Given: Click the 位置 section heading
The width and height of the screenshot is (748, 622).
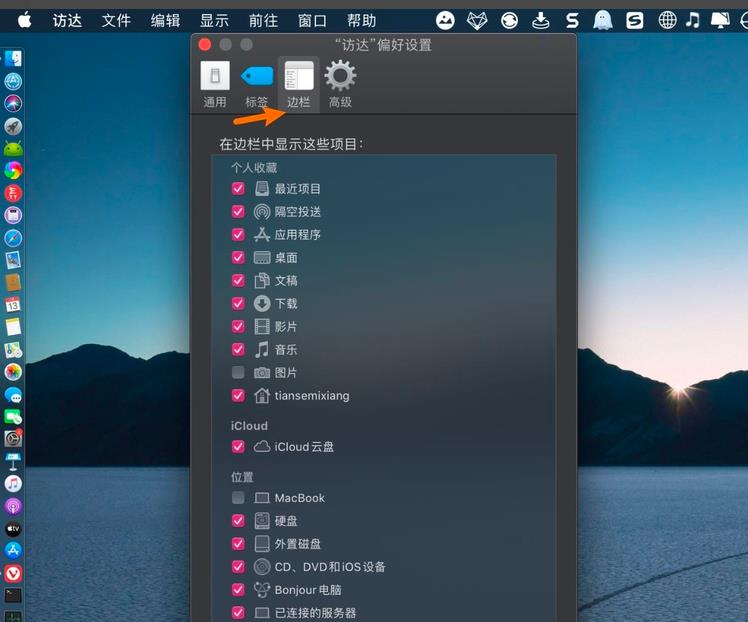Looking at the screenshot, I should [242, 477].
